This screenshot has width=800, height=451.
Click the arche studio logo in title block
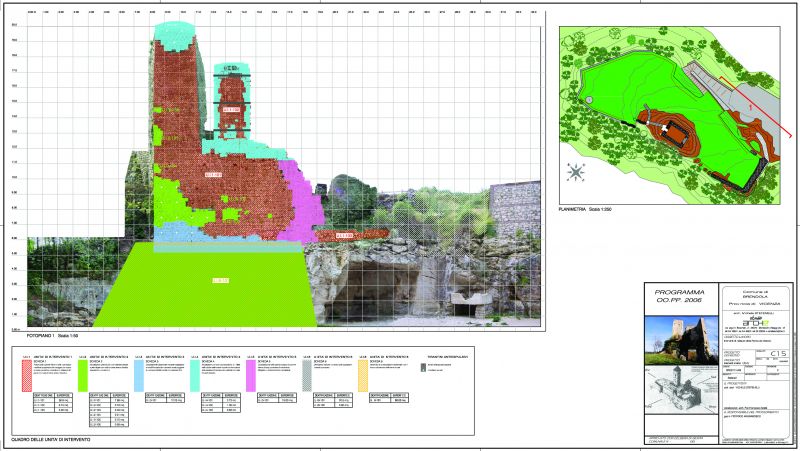pos(757,320)
